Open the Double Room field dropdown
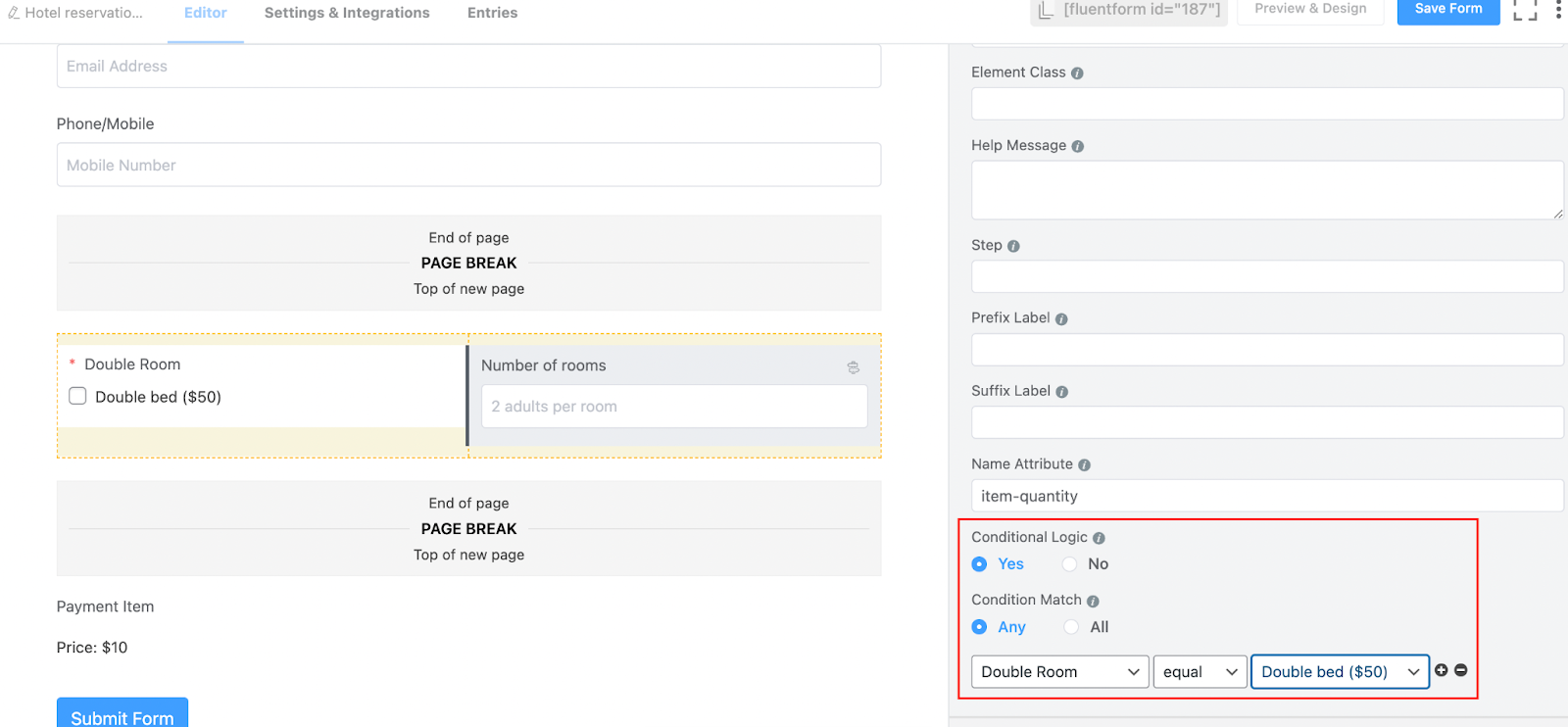This screenshot has width=1568, height=727. tap(1059, 672)
